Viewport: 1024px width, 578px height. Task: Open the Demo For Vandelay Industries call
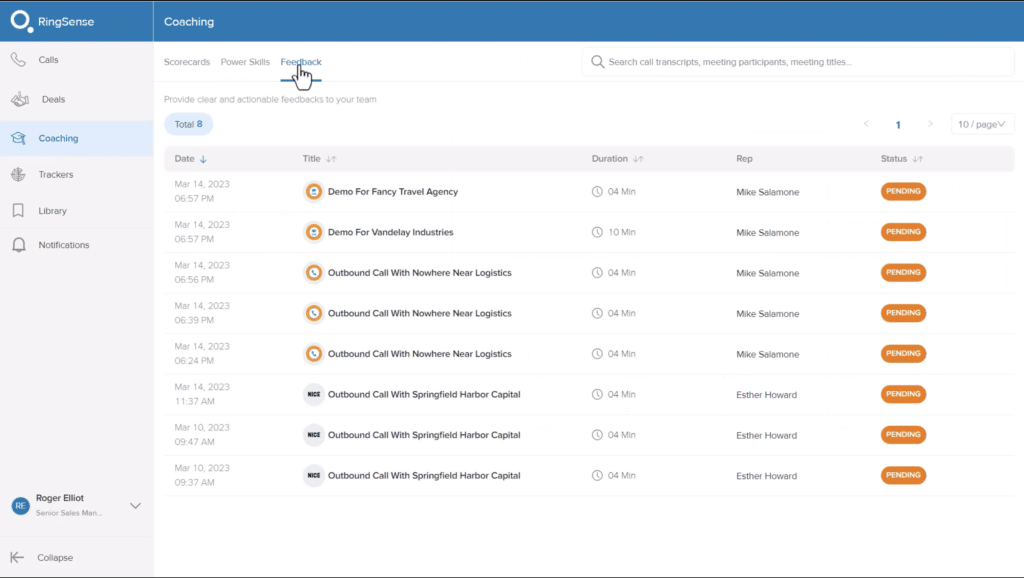pyautogui.click(x=390, y=232)
